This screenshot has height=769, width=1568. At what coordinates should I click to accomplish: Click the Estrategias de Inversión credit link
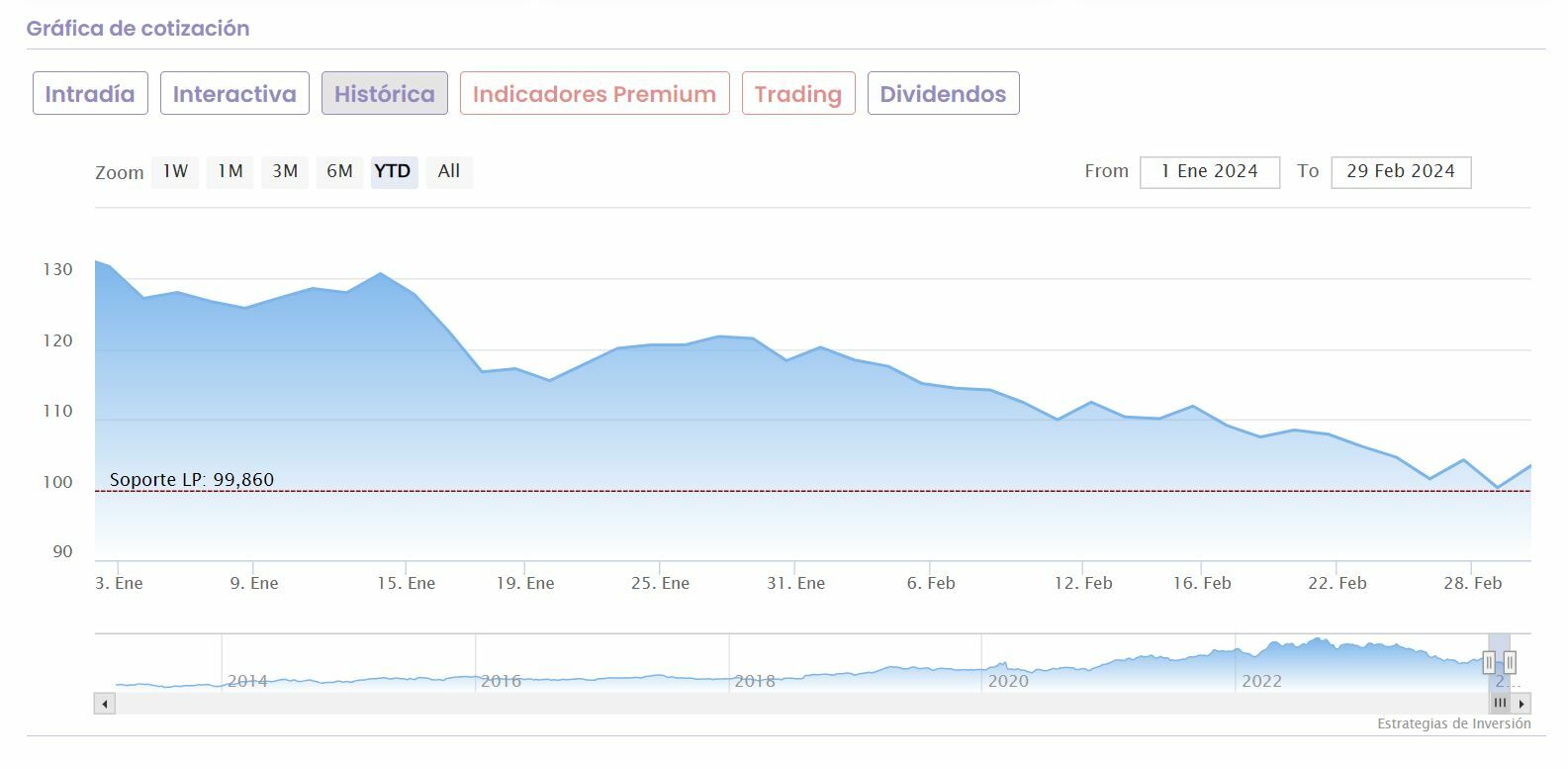1453,724
